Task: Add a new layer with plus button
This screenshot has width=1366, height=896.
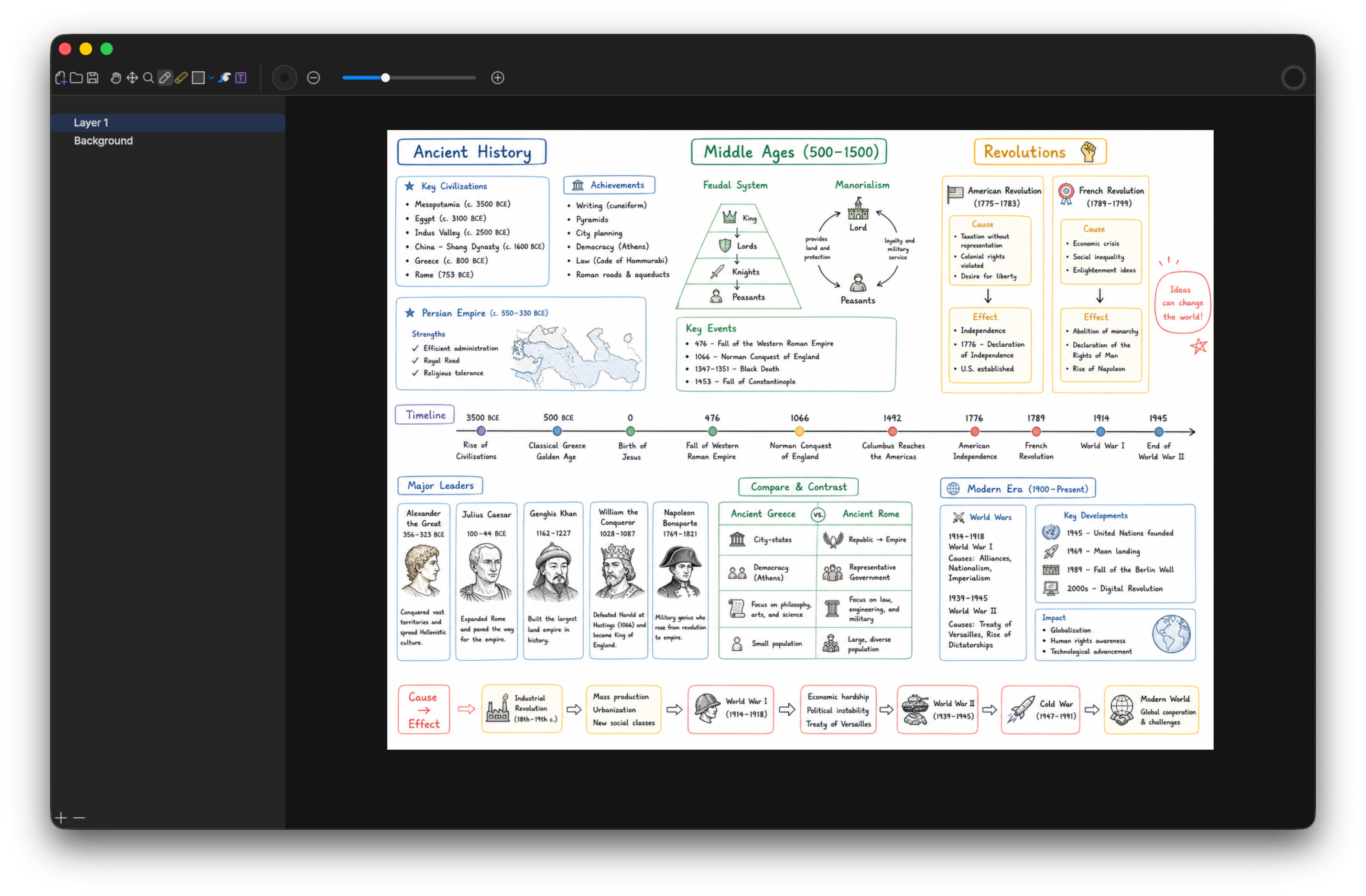Action: click(x=61, y=817)
